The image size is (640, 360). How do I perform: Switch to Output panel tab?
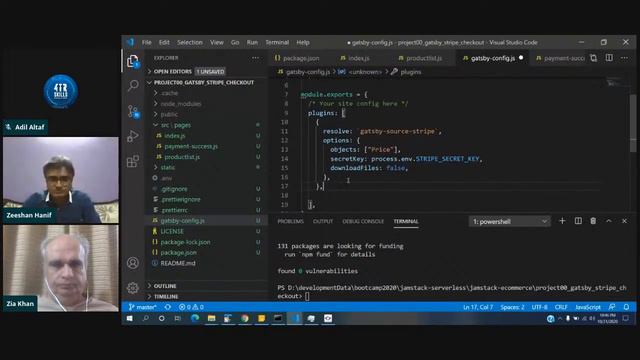323,221
